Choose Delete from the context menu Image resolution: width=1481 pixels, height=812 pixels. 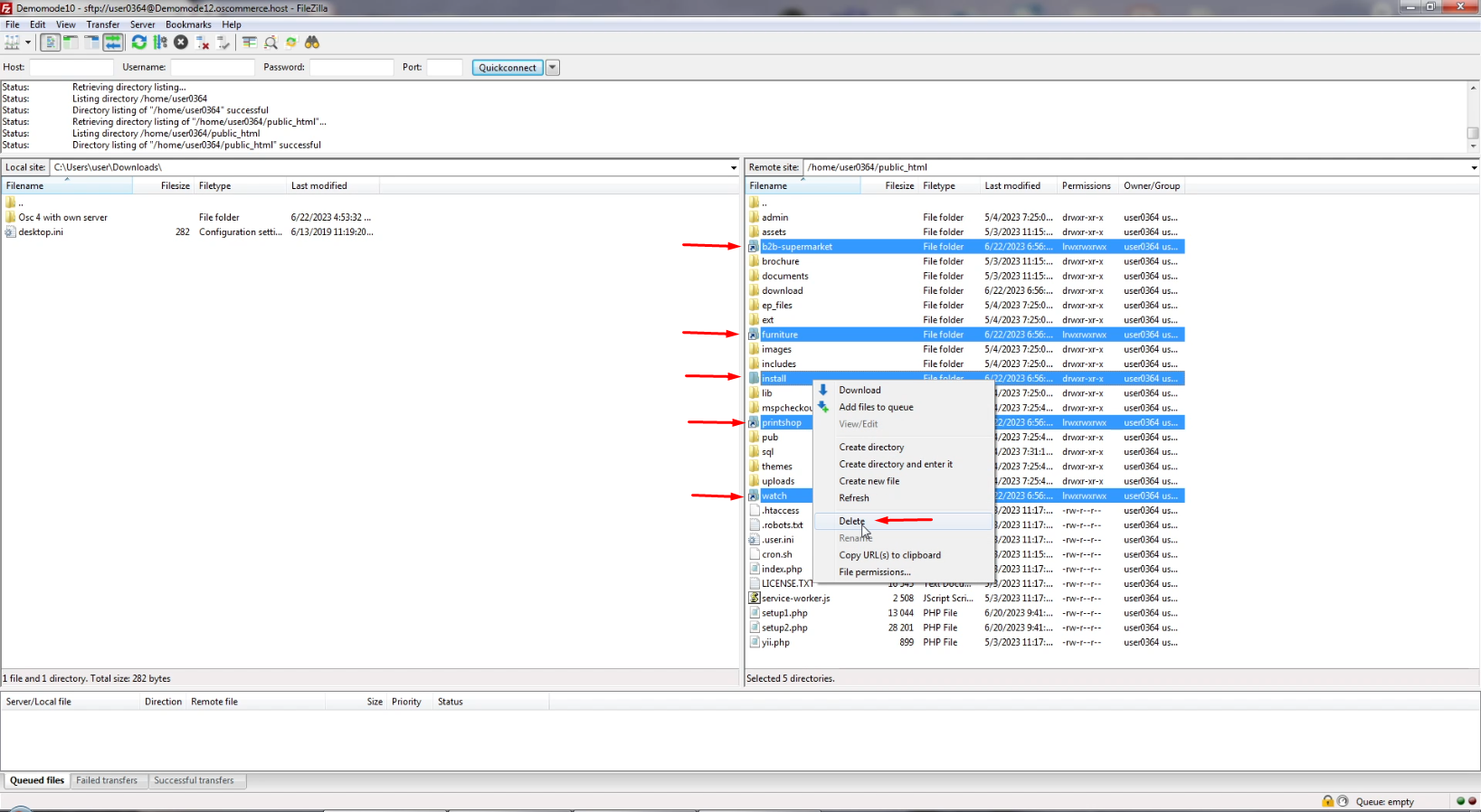(851, 521)
